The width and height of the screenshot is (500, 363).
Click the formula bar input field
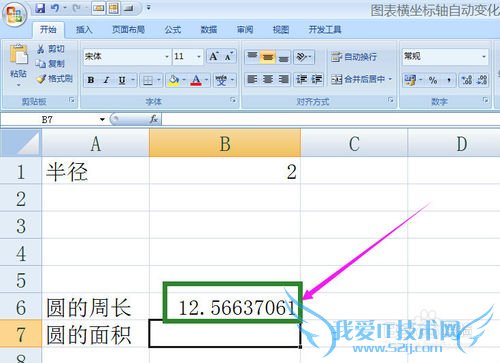[331, 119]
